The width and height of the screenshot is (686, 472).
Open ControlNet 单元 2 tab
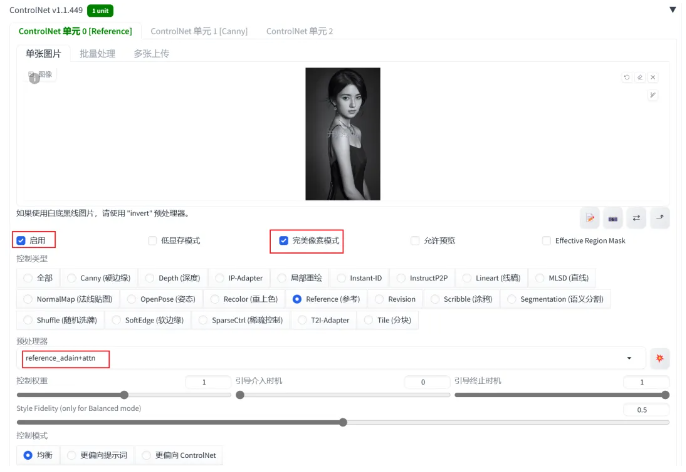[x=300, y=31]
